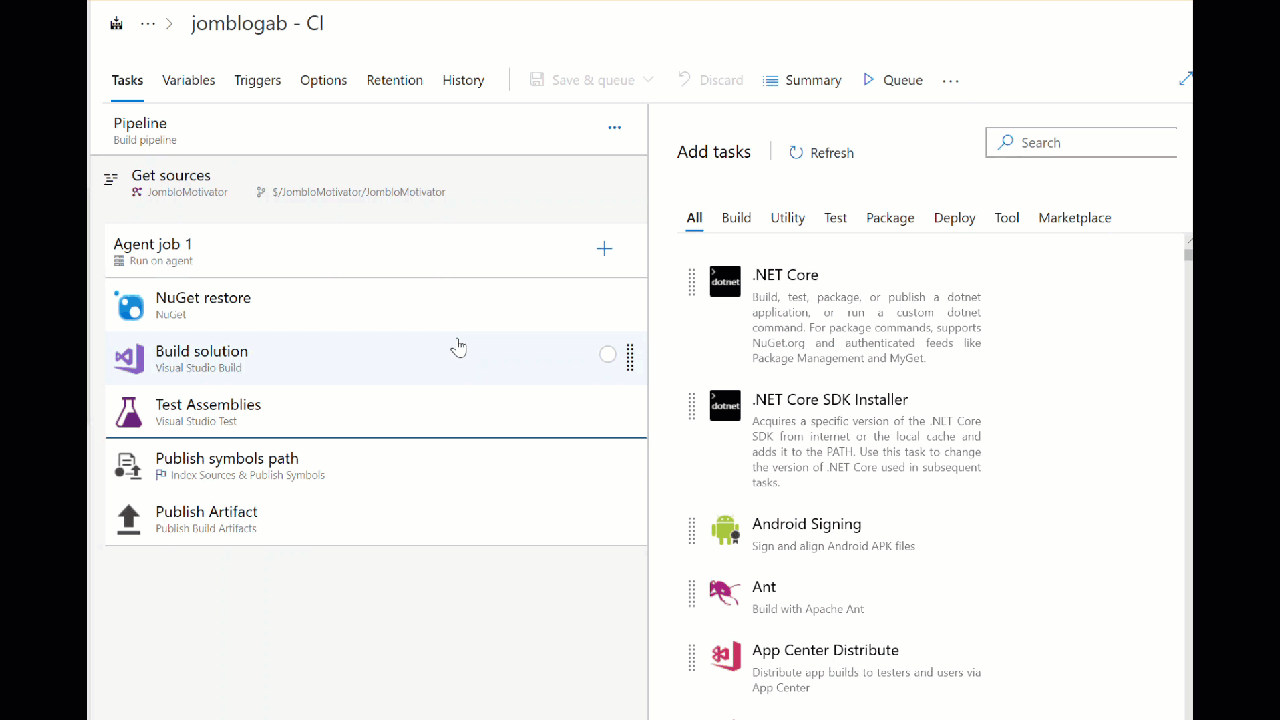Queue the build
Screen dimensions: 1280x720
[892, 80]
